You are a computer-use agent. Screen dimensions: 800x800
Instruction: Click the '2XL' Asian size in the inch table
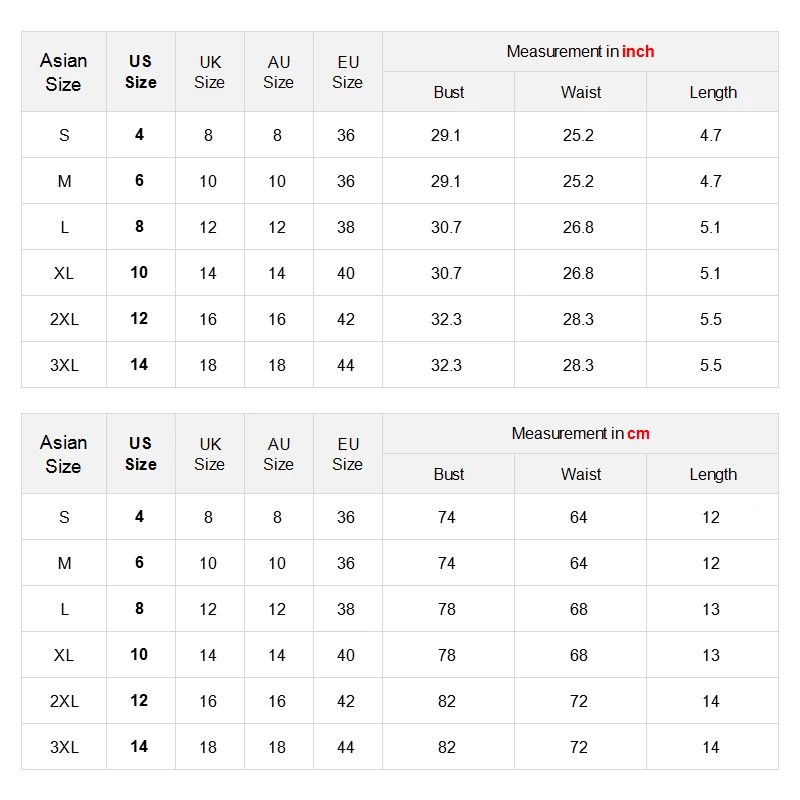click(64, 319)
